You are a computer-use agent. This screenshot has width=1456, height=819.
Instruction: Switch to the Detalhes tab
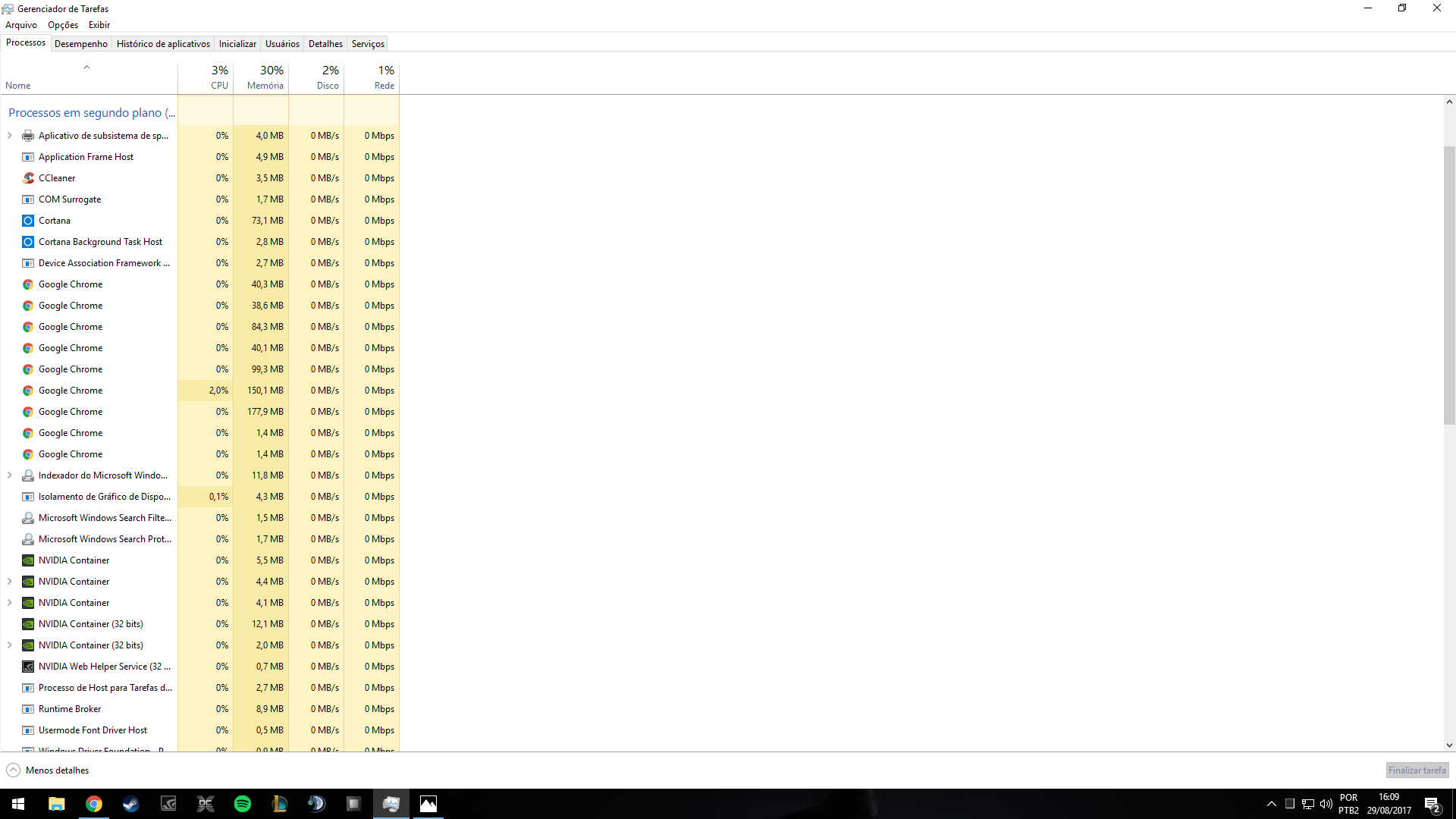click(325, 44)
